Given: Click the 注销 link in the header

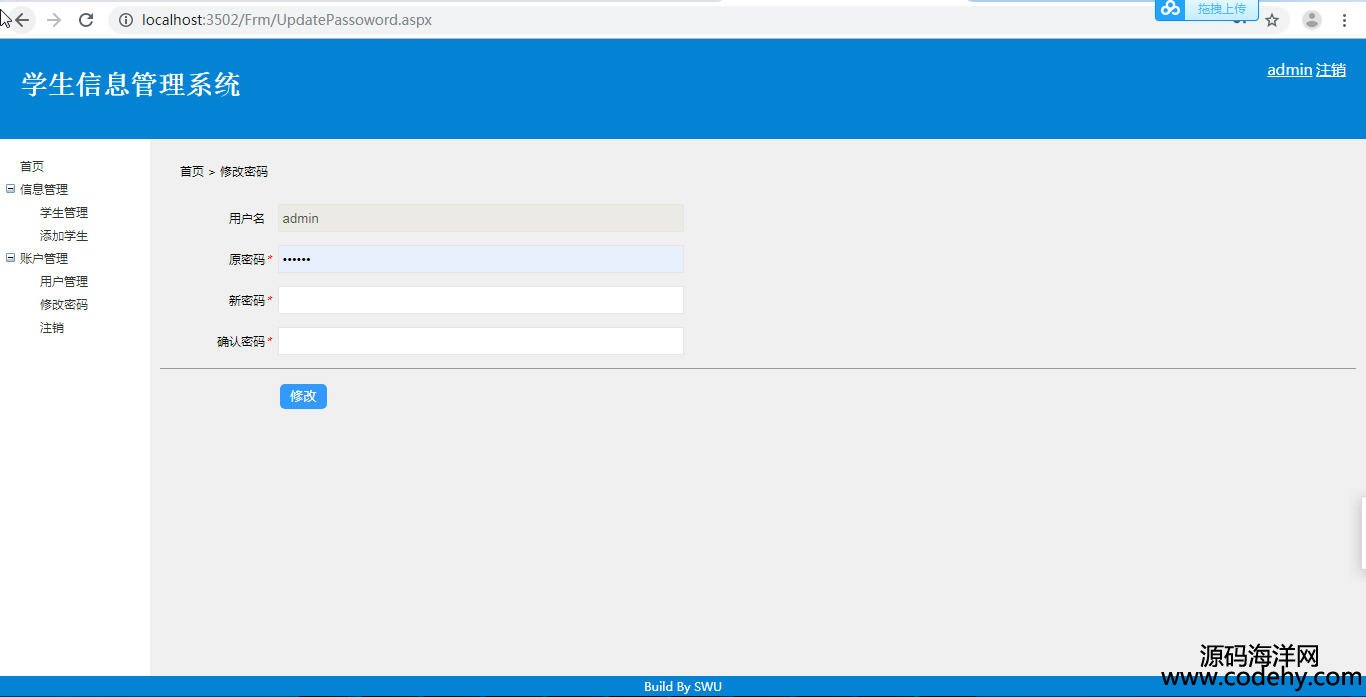Looking at the screenshot, I should coord(1331,70).
